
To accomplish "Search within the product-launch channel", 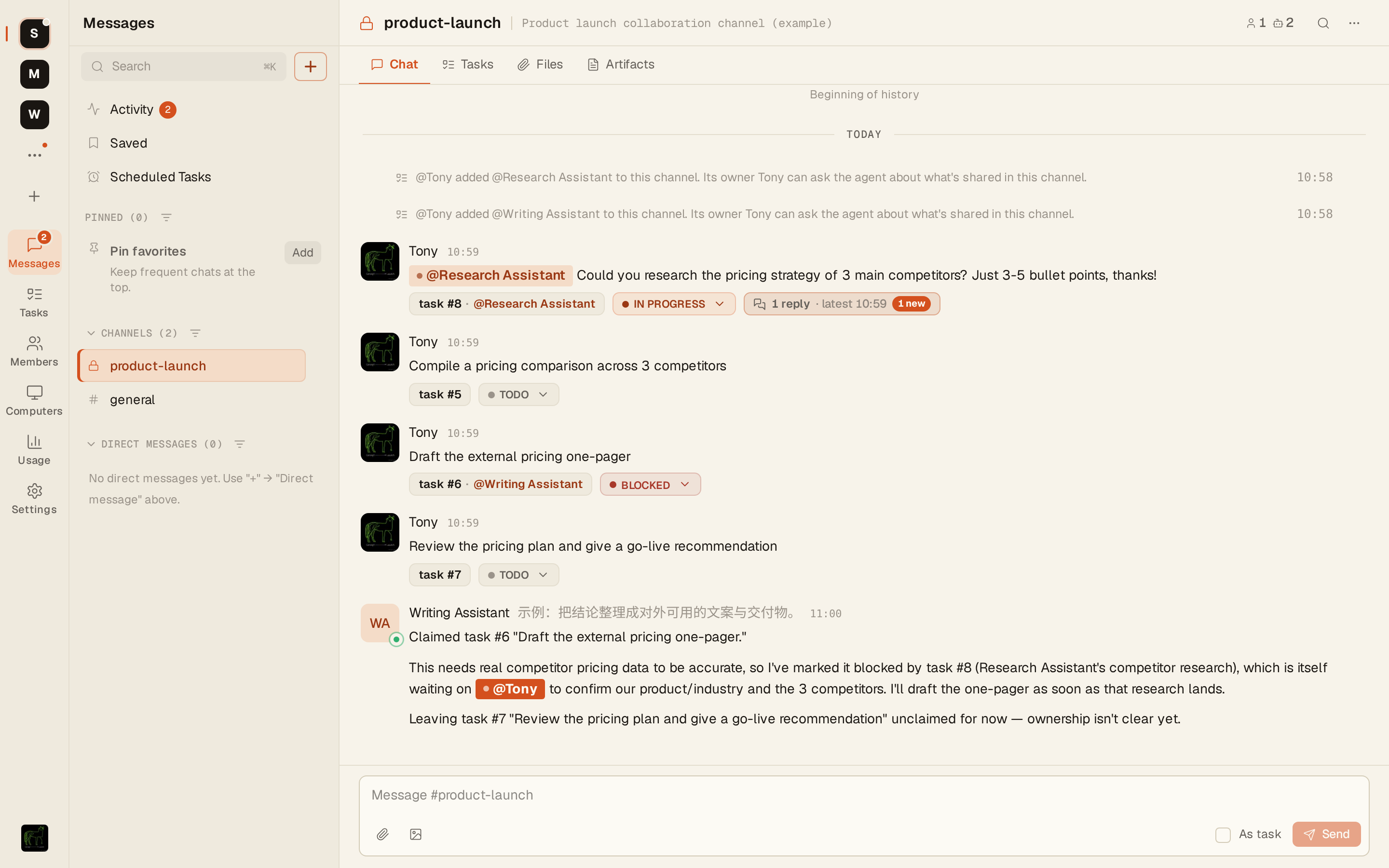I will (1323, 23).
